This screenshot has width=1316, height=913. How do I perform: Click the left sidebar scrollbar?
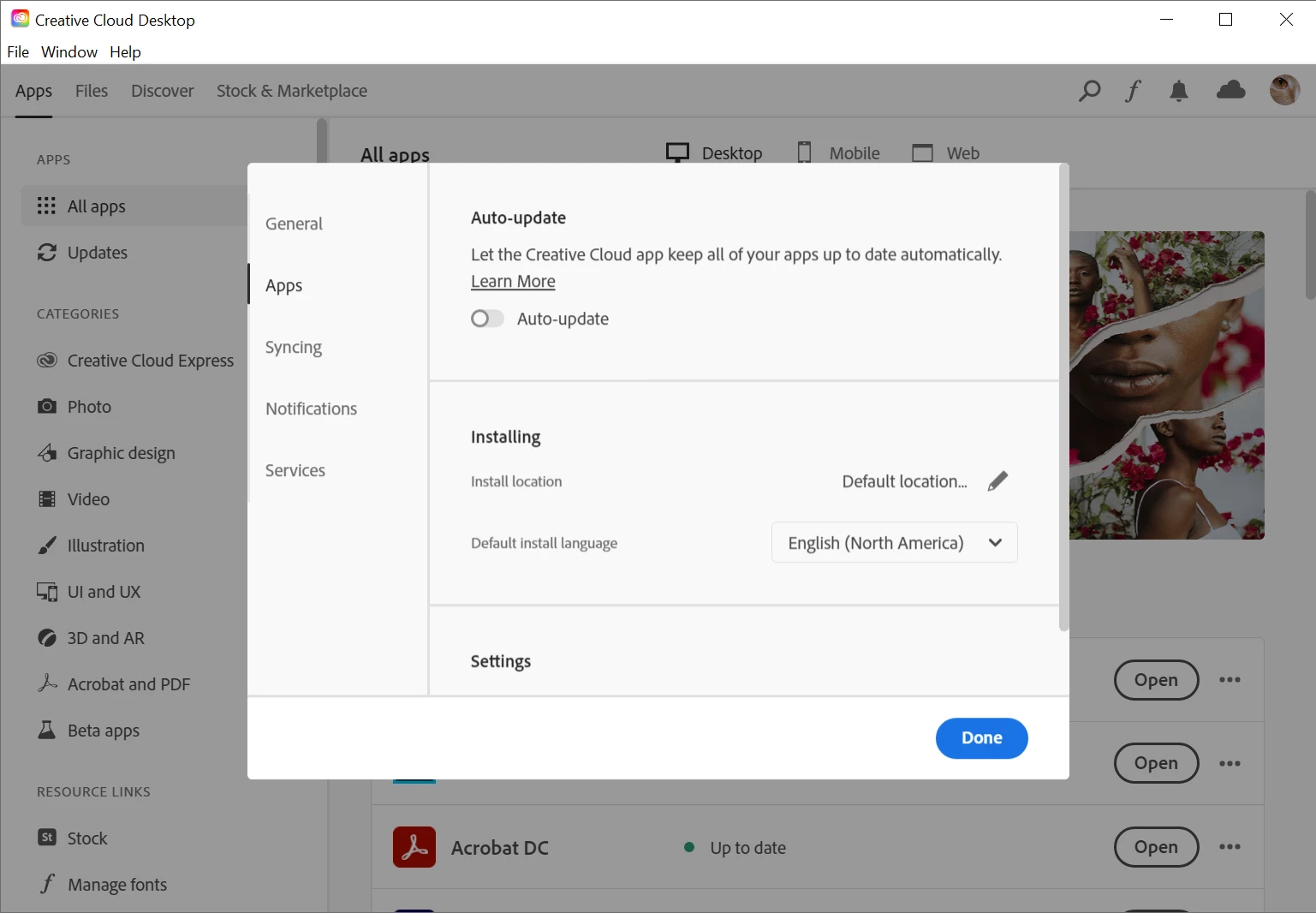tap(322, 141)
